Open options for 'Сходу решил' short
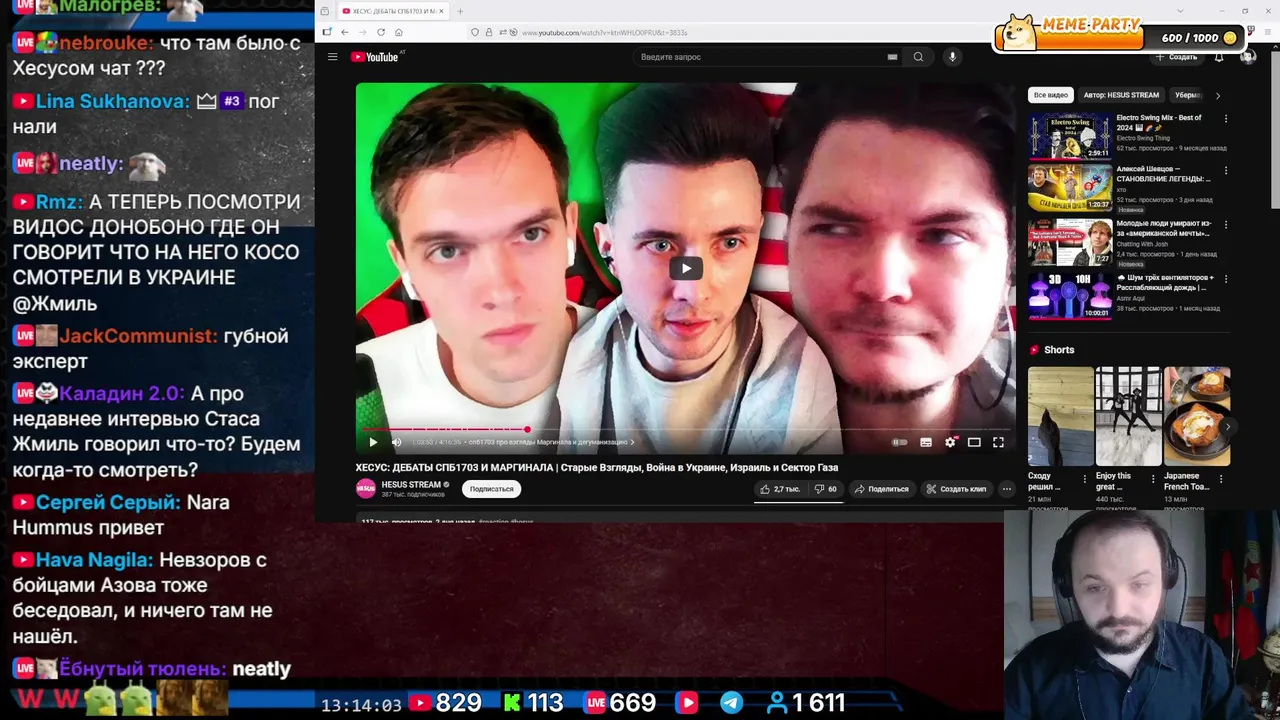This screenshot has height=720, width=1280. pos(1084,479)
